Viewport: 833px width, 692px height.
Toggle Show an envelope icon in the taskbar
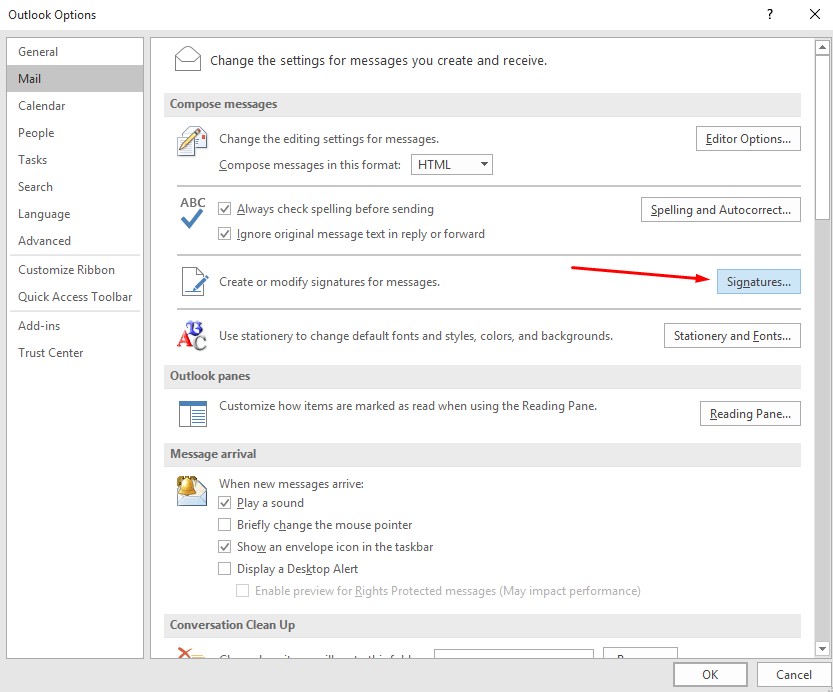pyautogui.click(x=225, y=546)
